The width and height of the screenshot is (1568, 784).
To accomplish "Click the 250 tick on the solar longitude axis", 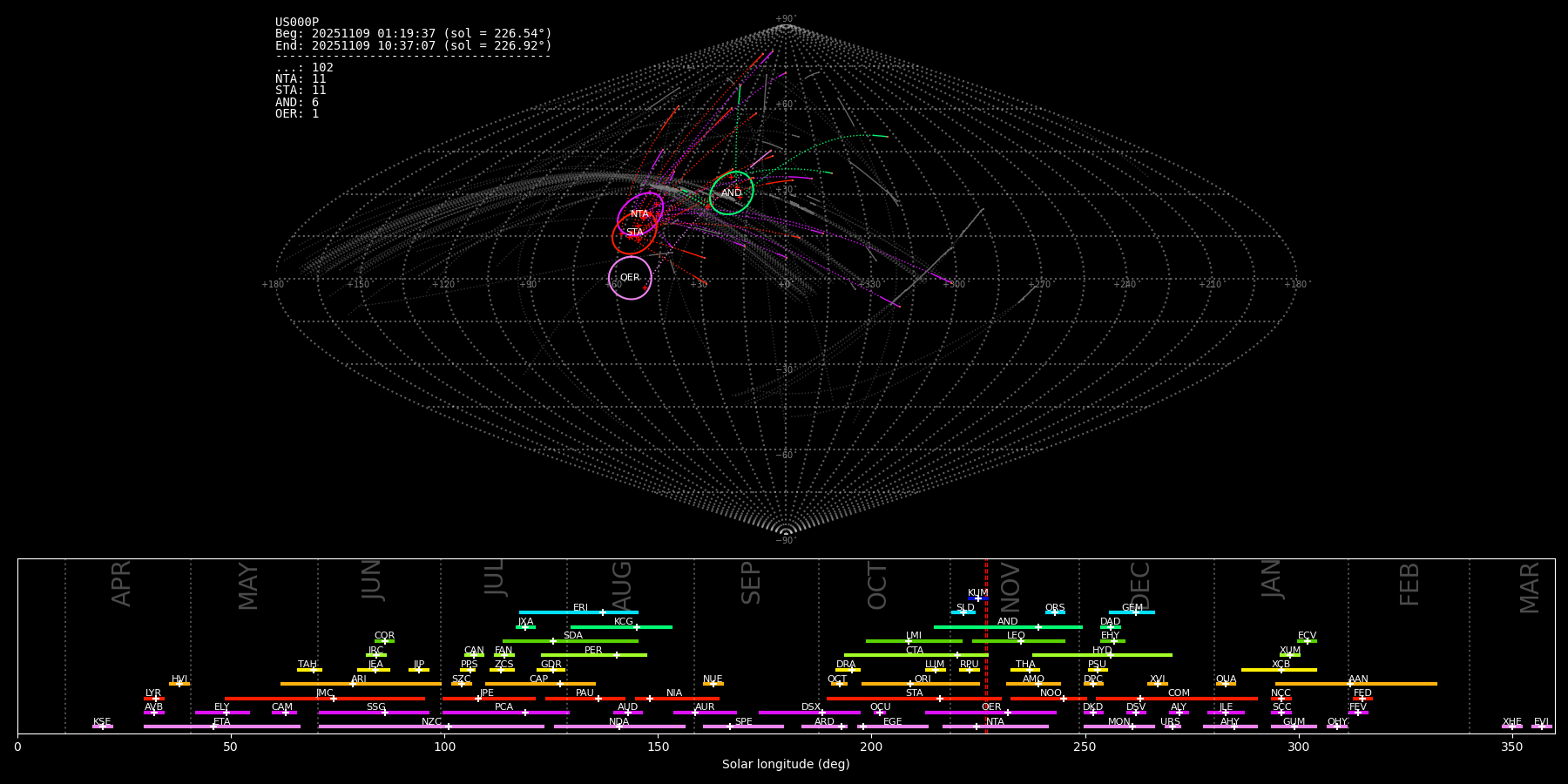I will pyautogui.click(x=1085, y=747).
